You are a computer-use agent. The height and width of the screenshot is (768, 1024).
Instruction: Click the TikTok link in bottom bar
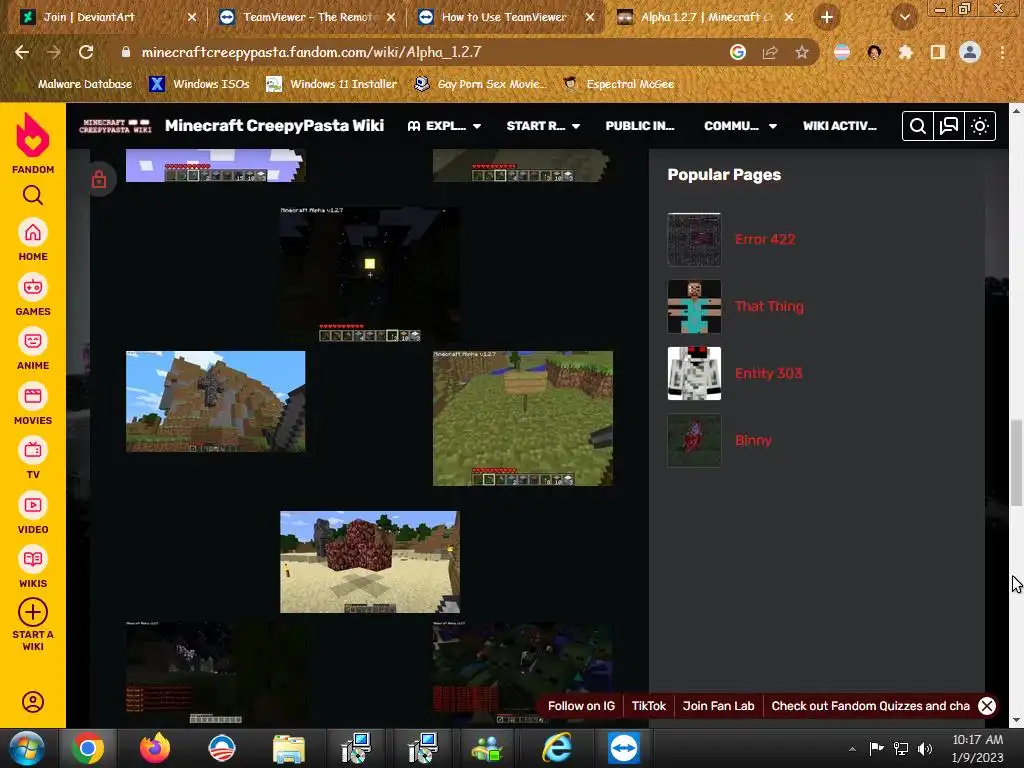[648, 706]
